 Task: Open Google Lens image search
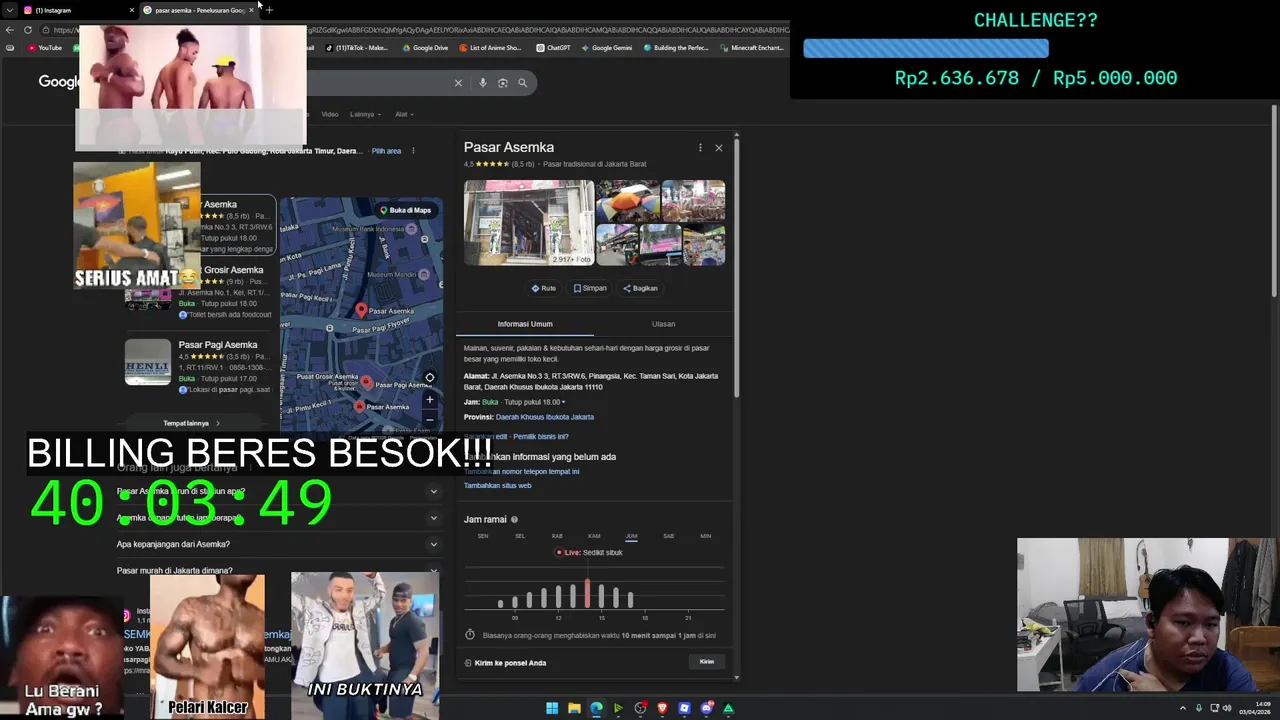pos(503,83)
